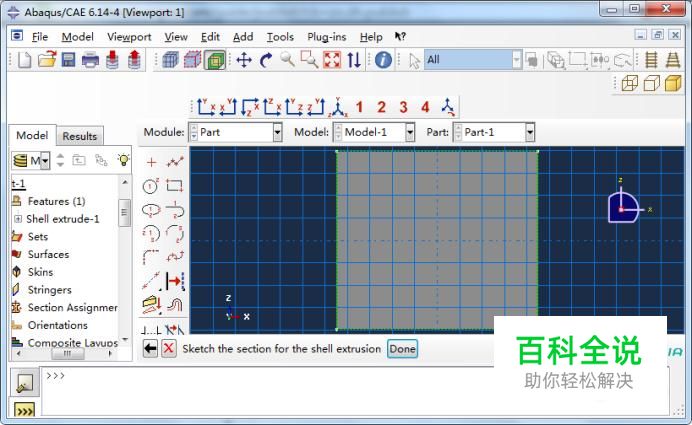Select the Create Isolated Point sketch tool
The height and width of the screenshot is (425, 692).
pyautogui.click(x=151, y=162)
